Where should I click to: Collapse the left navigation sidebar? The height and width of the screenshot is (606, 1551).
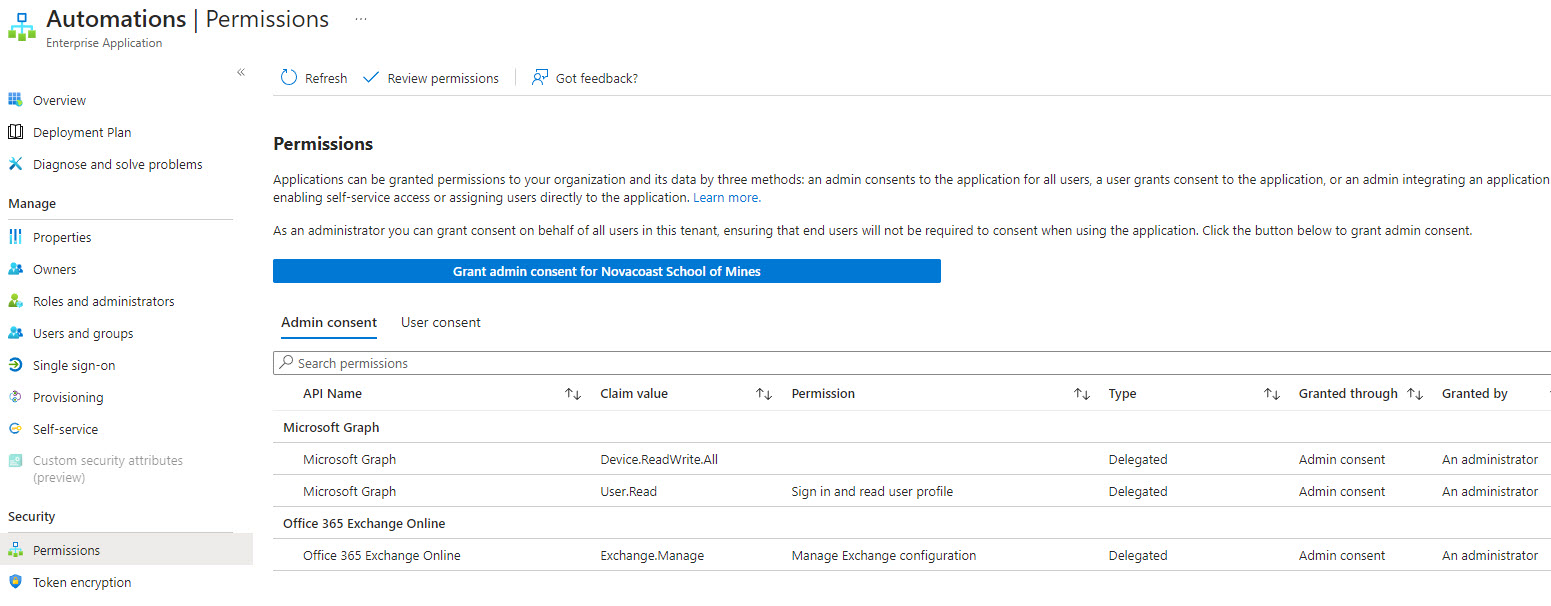(x=241, y=72)
